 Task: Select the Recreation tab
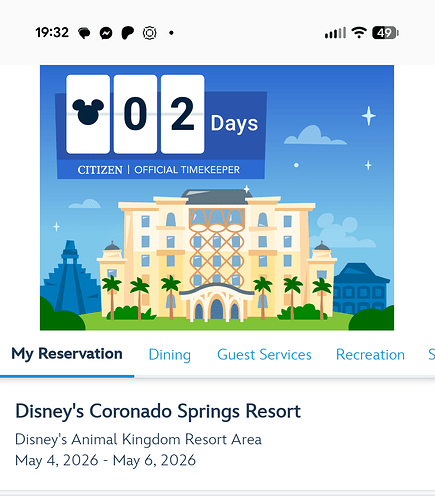(x=370, y=355)
